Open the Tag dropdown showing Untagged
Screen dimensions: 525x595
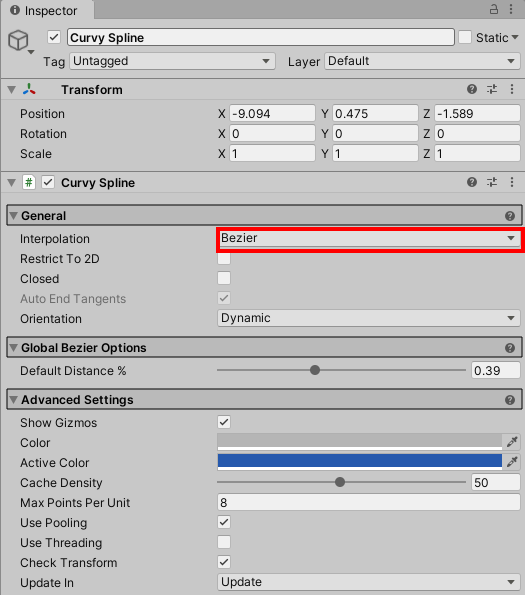point(172,61)
